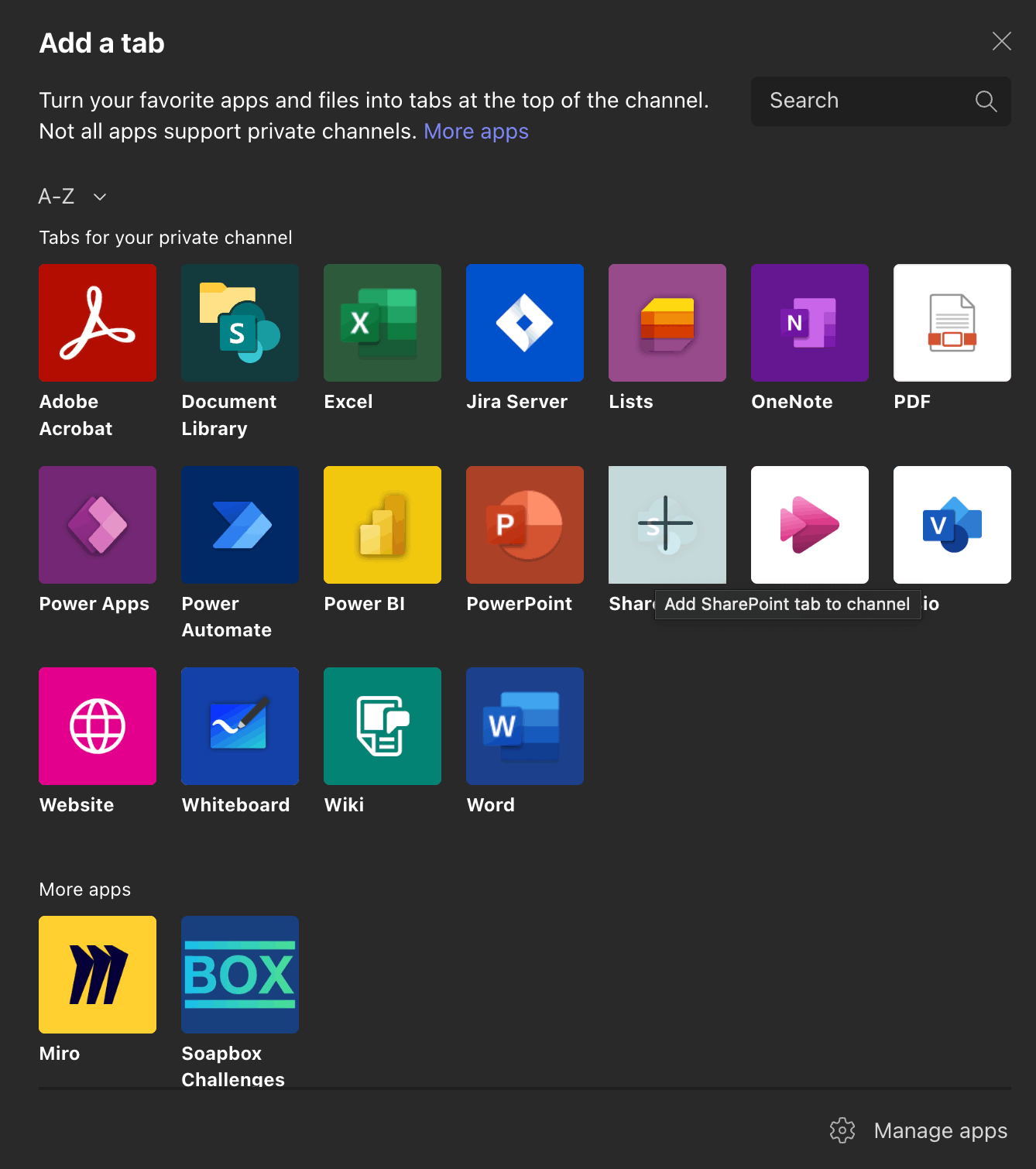Pick the Miro app tile
Screen dimensions: 1036x1169
pyautogui.click(x=98, y=975)
